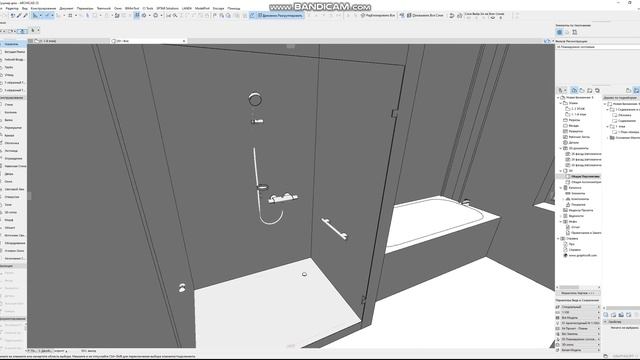Image resolution: width=640 pixels, height=360 pixels.
Task: Select the Marquee (Бегущая Рамка) tool
Action: [13, 52]
